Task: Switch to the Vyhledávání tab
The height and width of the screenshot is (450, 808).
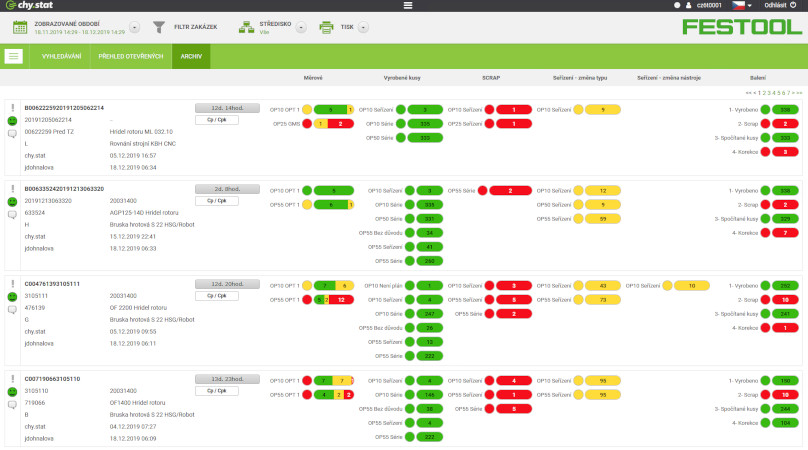Action: tap(61, 56)
